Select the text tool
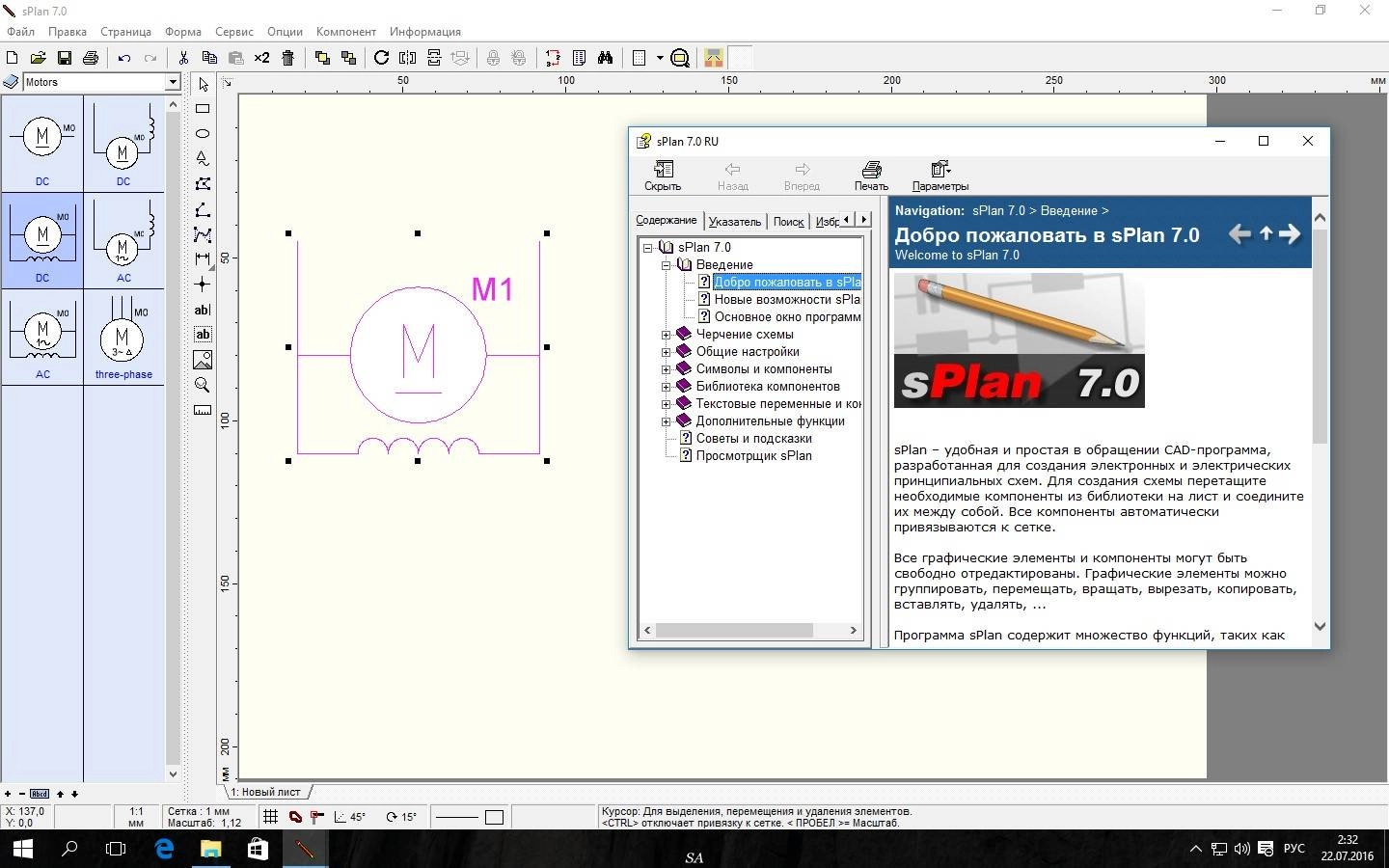The width and height of the screenshot is (1389, 868). pyautogui.click(x=203, y=310)
